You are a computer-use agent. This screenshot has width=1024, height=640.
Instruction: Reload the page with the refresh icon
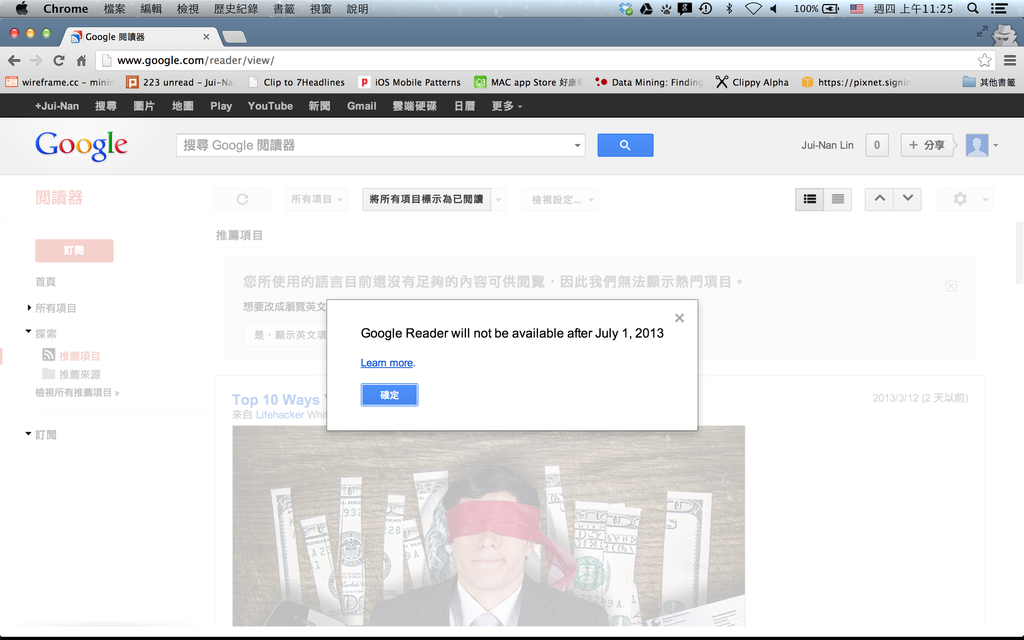(59, 60)
